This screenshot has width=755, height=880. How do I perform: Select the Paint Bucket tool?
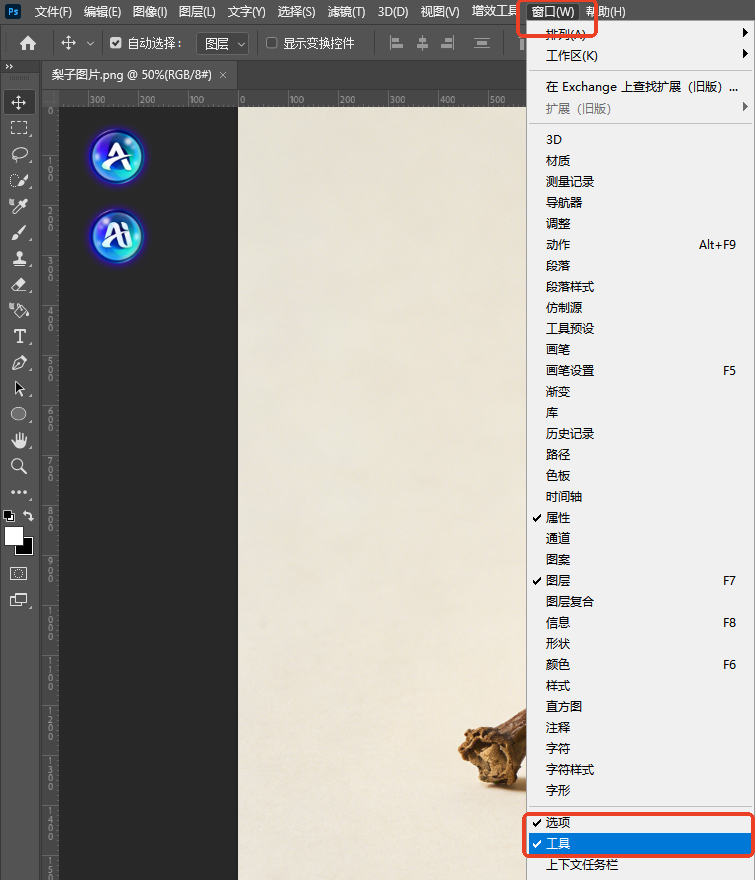(x=19, y=310)
